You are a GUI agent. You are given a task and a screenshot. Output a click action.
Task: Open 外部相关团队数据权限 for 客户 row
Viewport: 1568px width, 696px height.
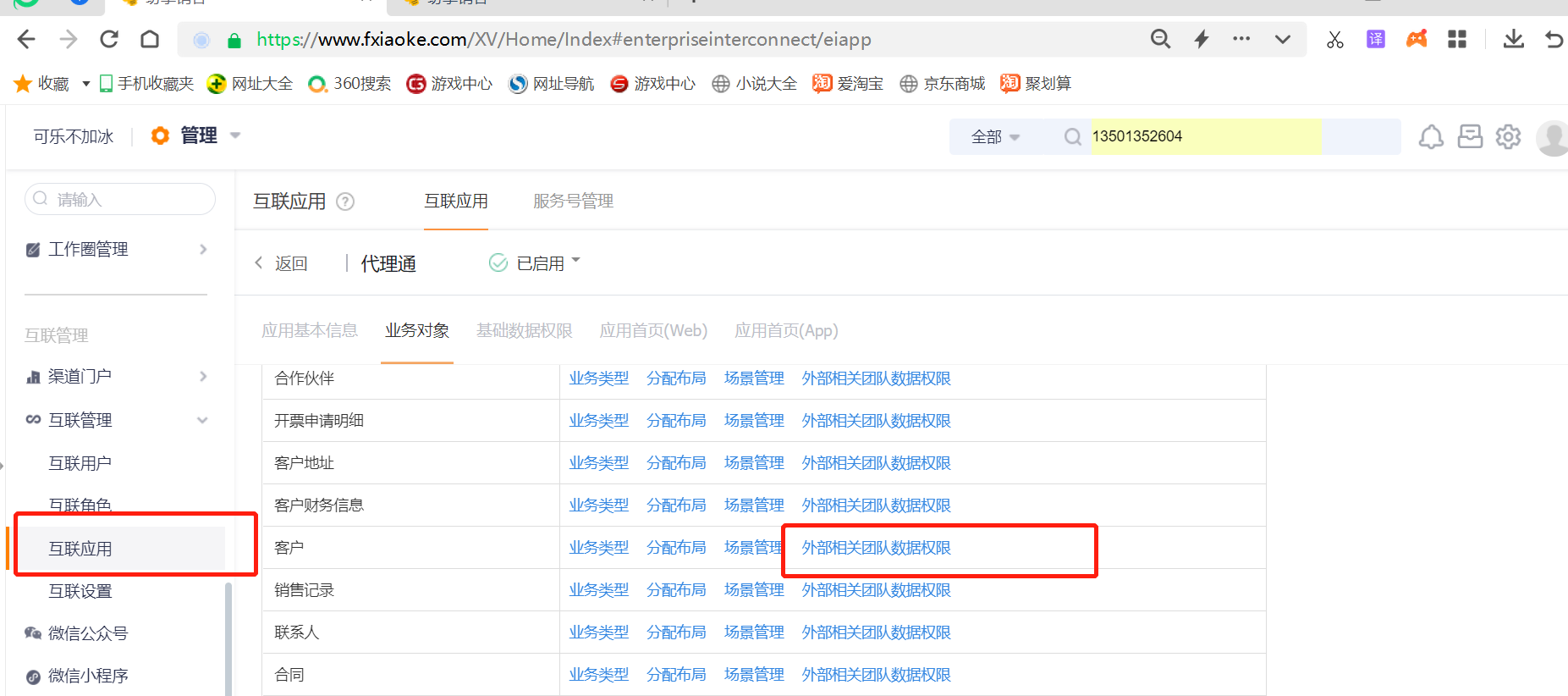[x=876, y=548]
